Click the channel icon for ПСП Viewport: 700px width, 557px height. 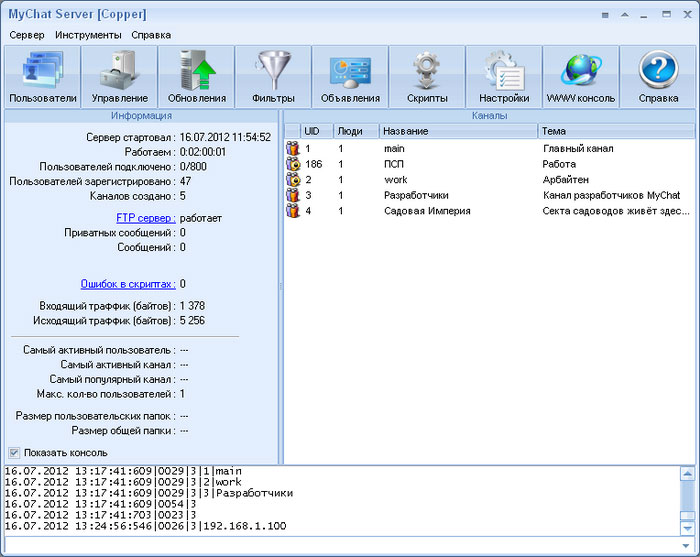(293, 164)
